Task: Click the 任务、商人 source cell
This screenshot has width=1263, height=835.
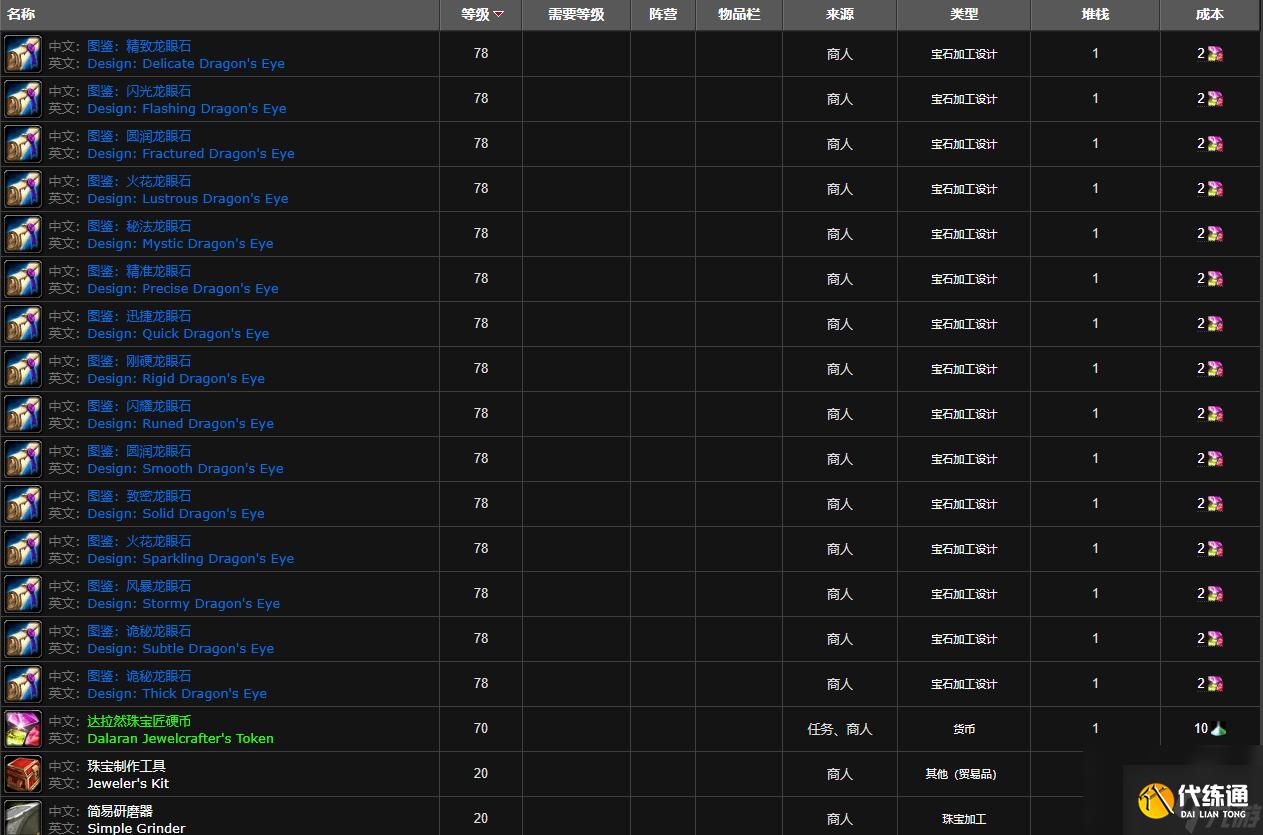Action: 840,729
